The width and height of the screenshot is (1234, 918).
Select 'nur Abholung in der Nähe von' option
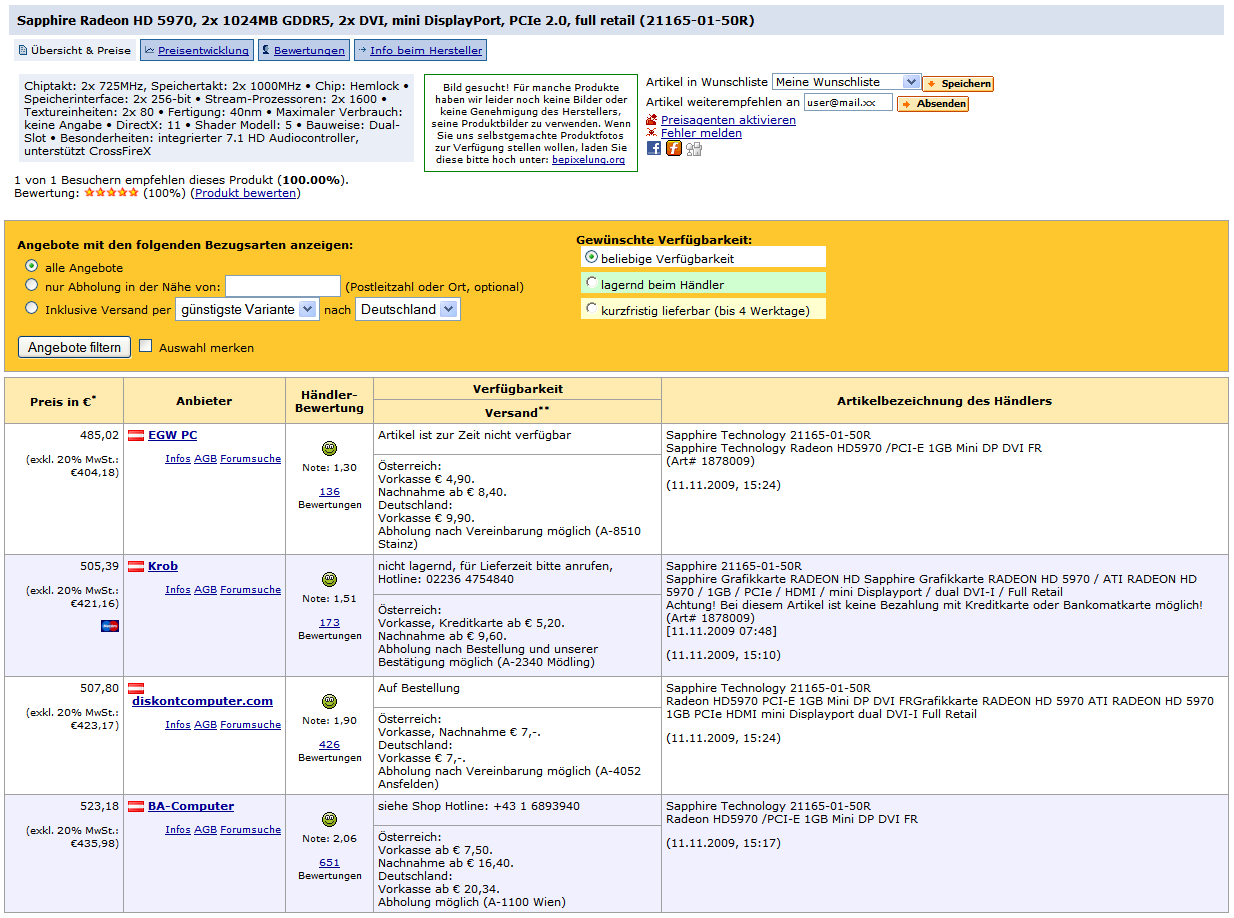coord(32,286)
